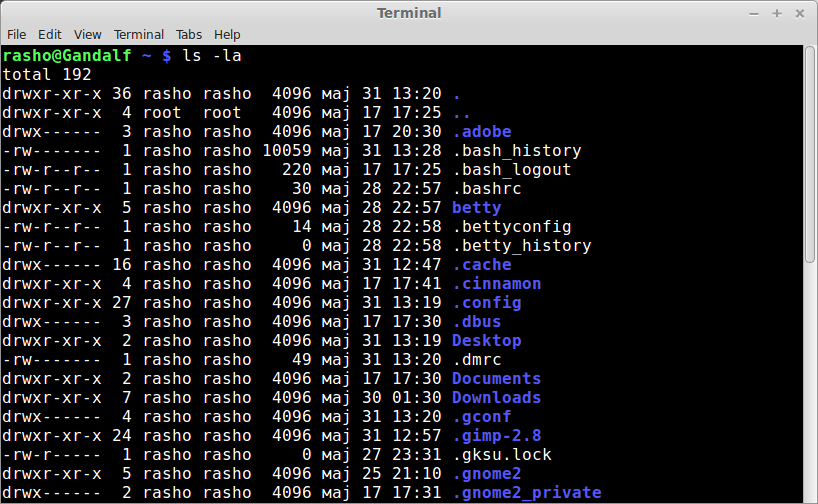Click the .adobe directory name

tap(482, 131)
